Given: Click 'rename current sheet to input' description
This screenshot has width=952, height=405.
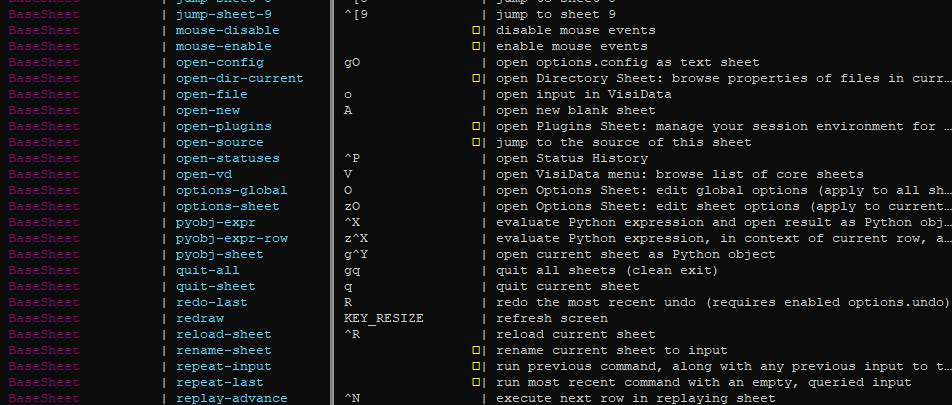Looking at the screenshot, I should [611, 350].
